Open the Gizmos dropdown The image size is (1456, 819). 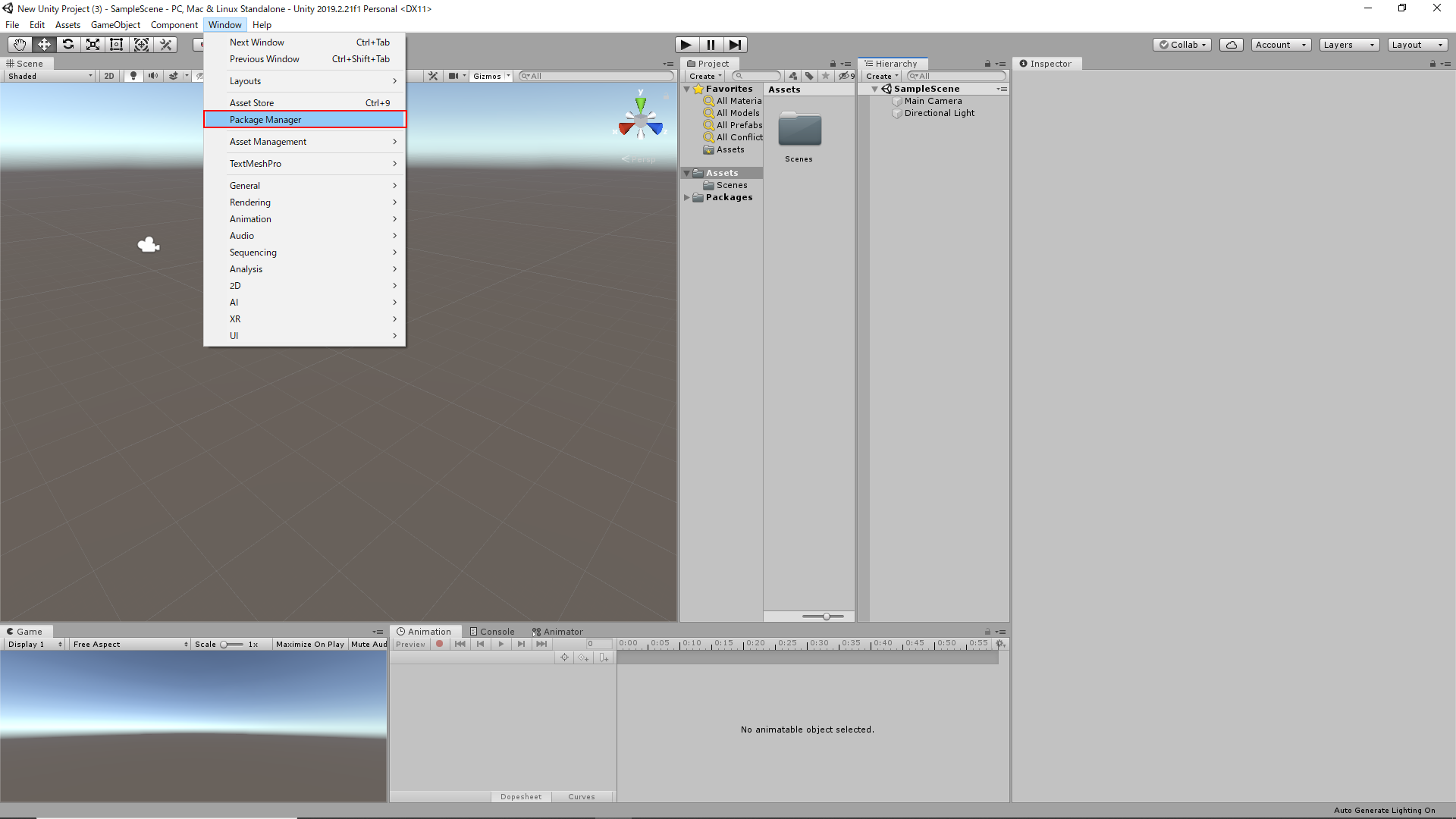[491, 76]
